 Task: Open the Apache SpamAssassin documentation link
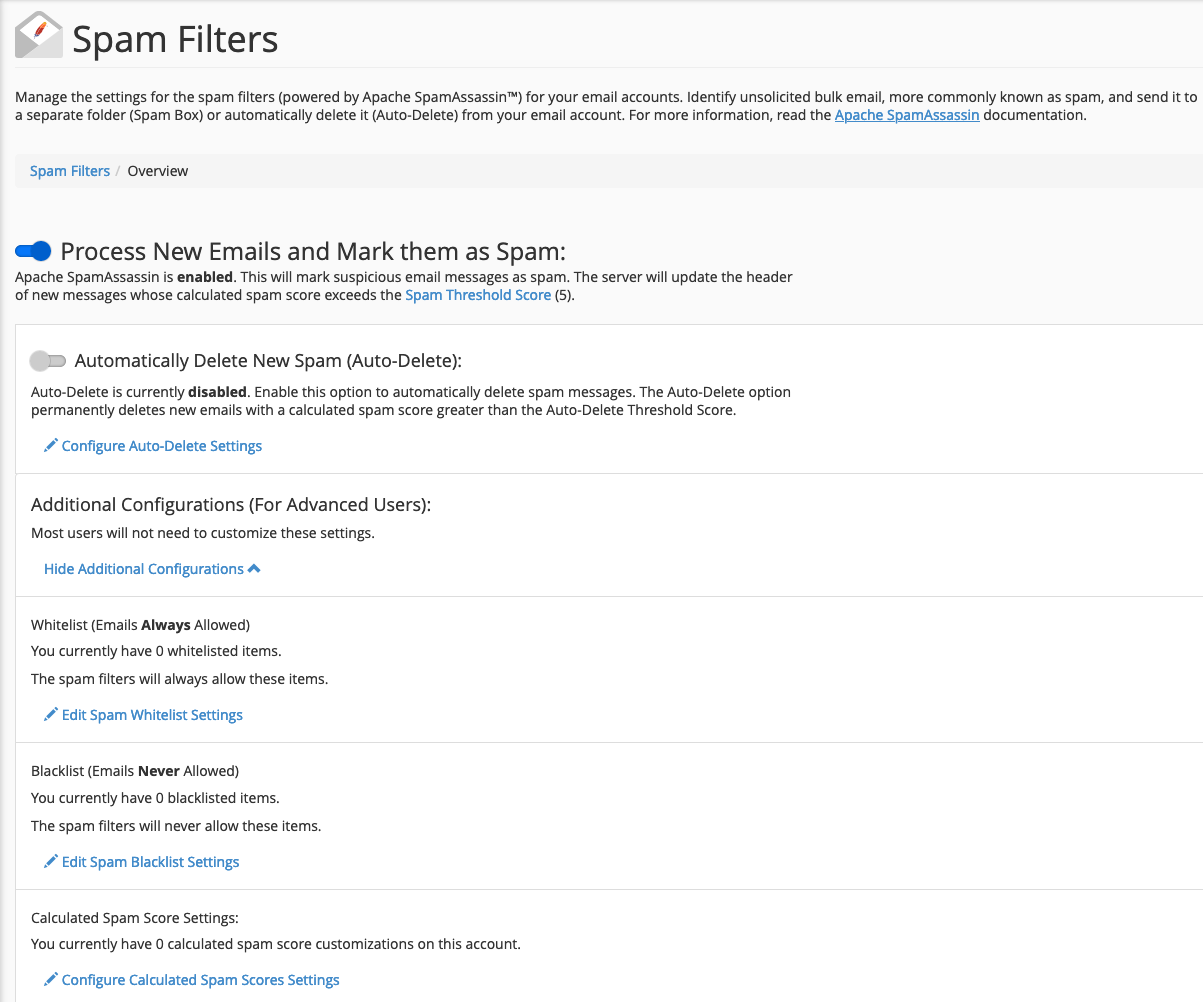click(907, 115)
